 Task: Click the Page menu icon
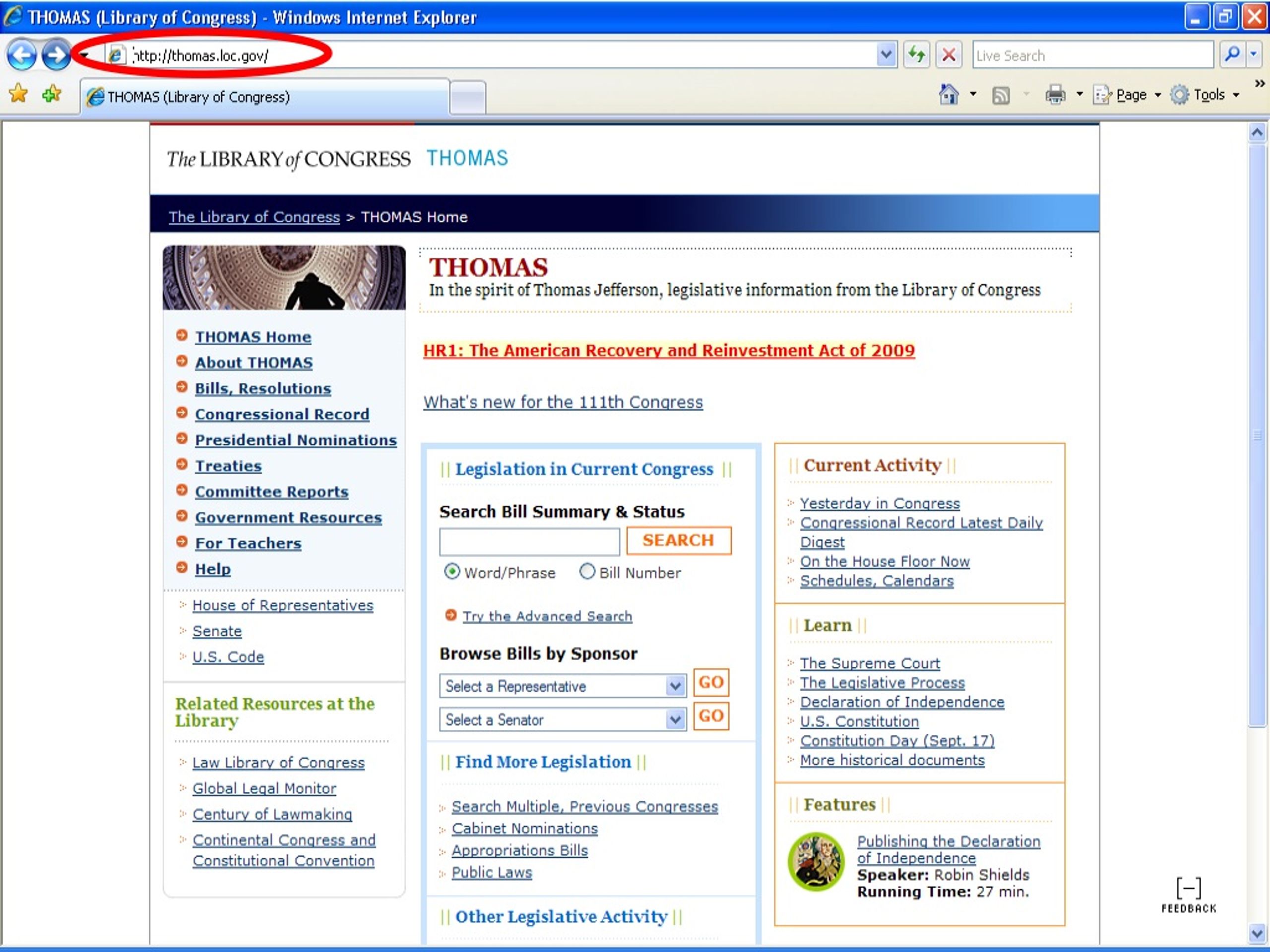1101,95
